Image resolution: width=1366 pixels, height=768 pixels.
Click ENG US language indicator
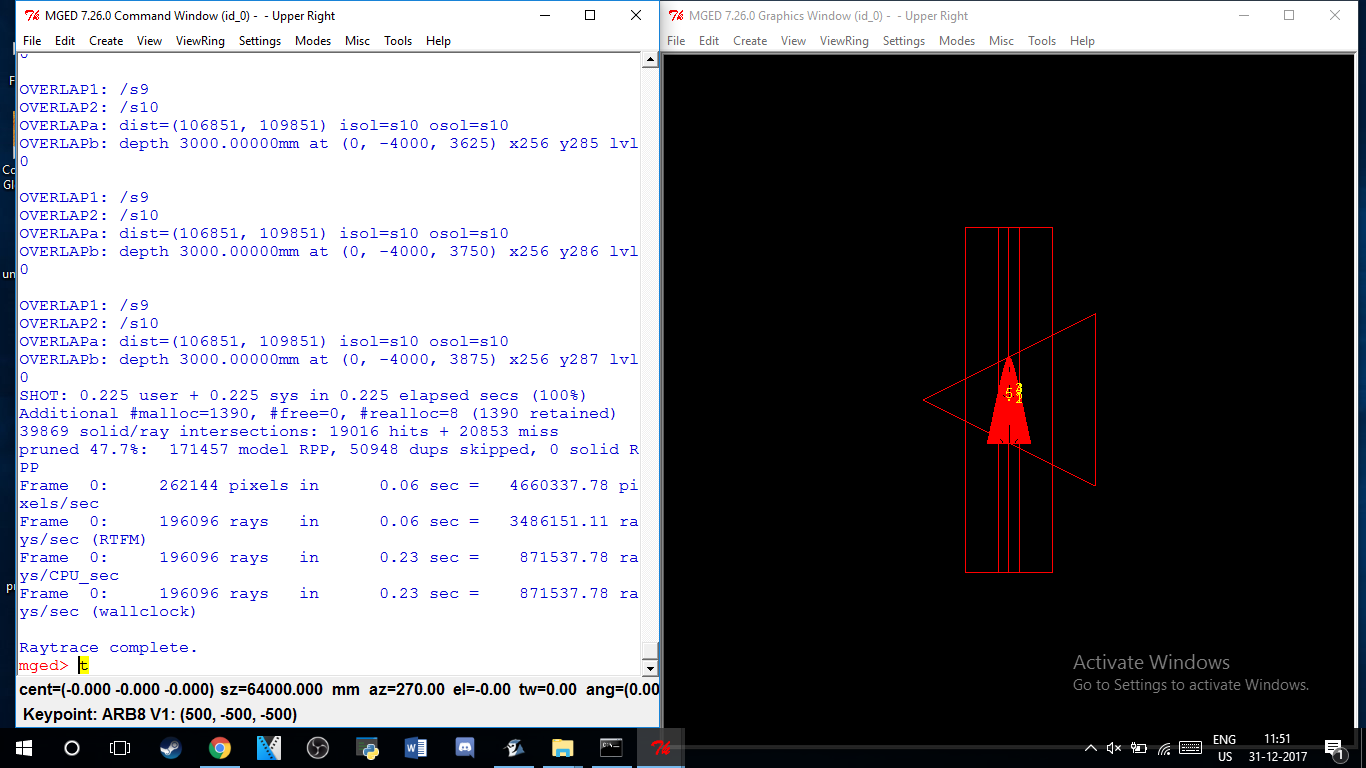pyautogui.click(x=1224, y=748)
